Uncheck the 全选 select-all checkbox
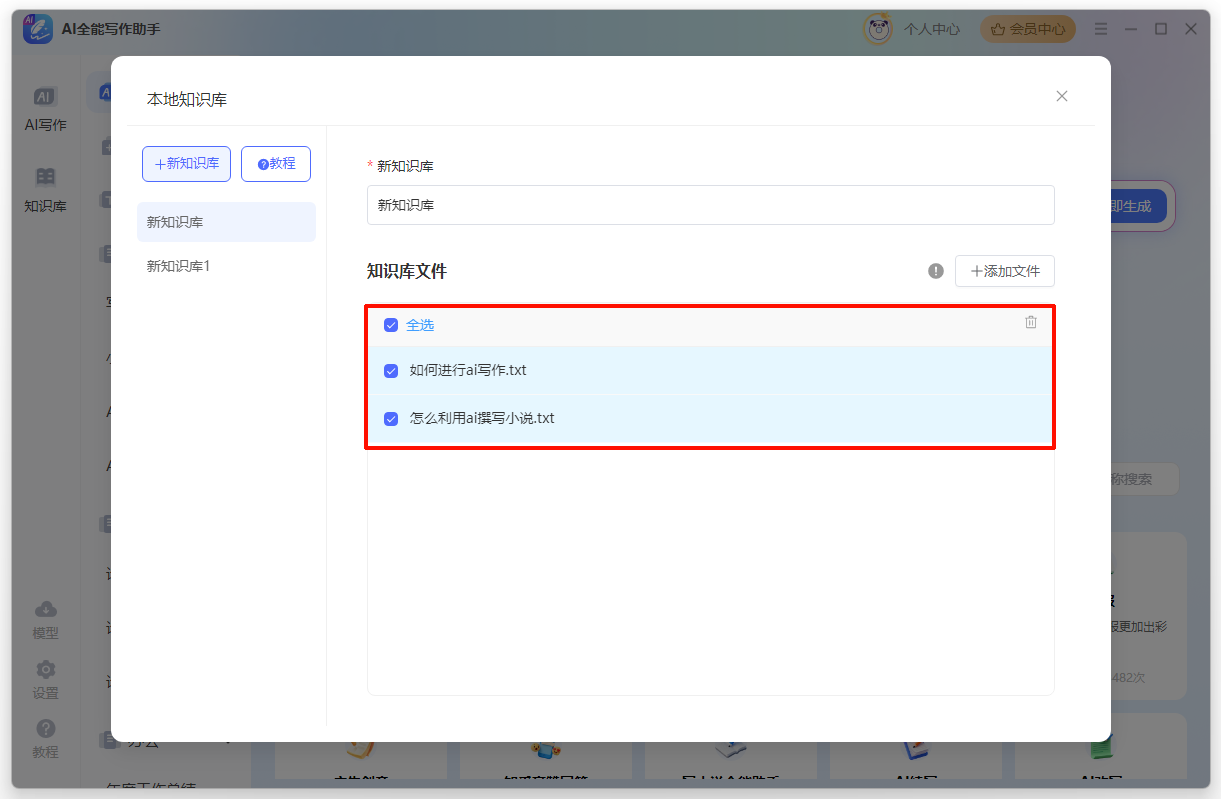This screenshot has width=1221, height=799. (x=390, y=324)
